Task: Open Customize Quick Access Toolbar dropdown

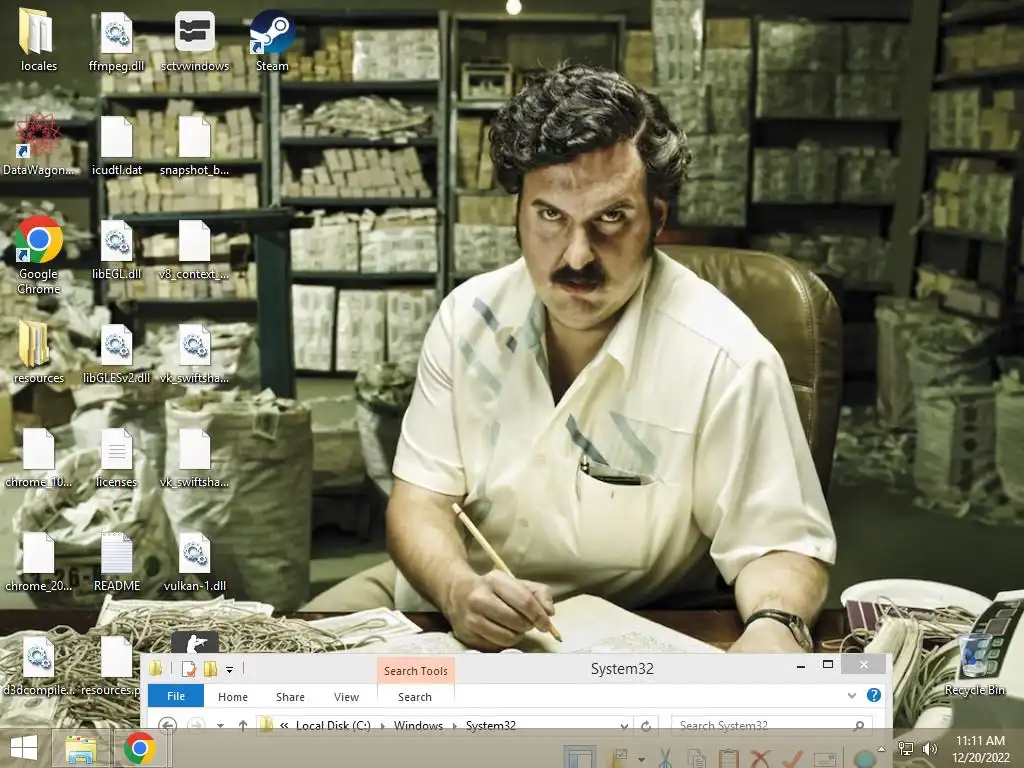Action: point(229,669)
